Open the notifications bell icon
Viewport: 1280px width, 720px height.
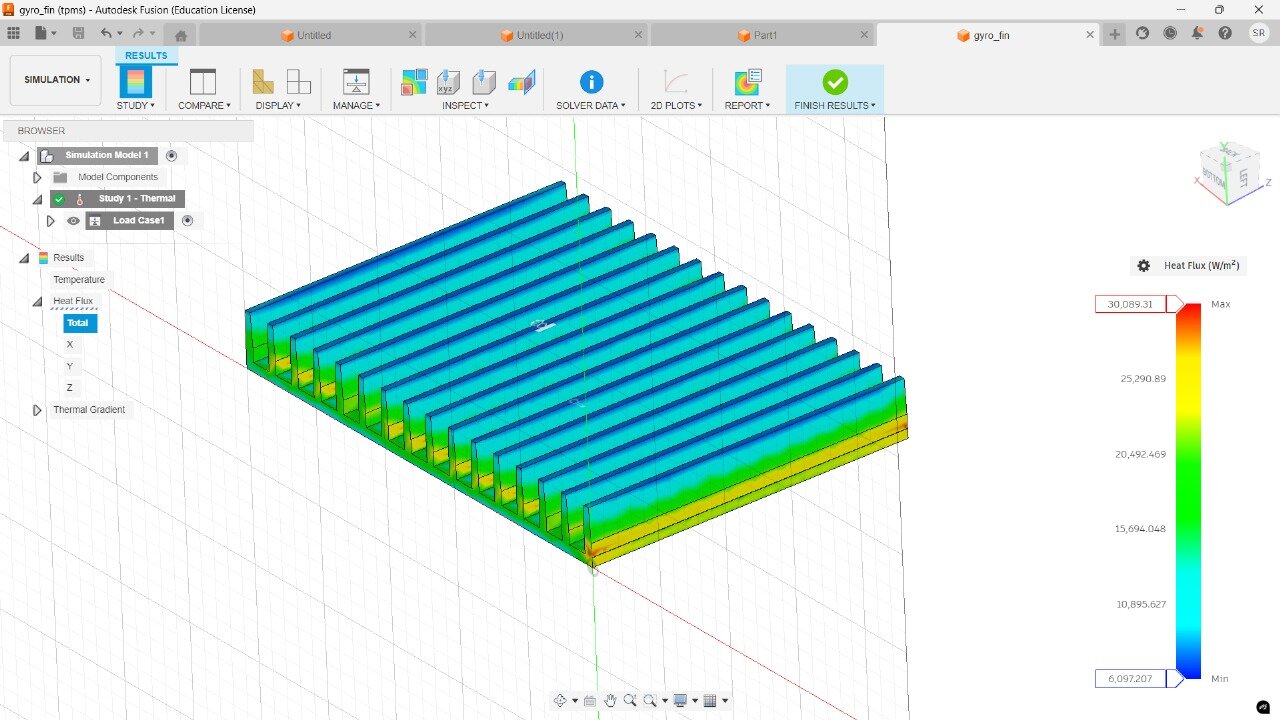[x=1197, y=33]
